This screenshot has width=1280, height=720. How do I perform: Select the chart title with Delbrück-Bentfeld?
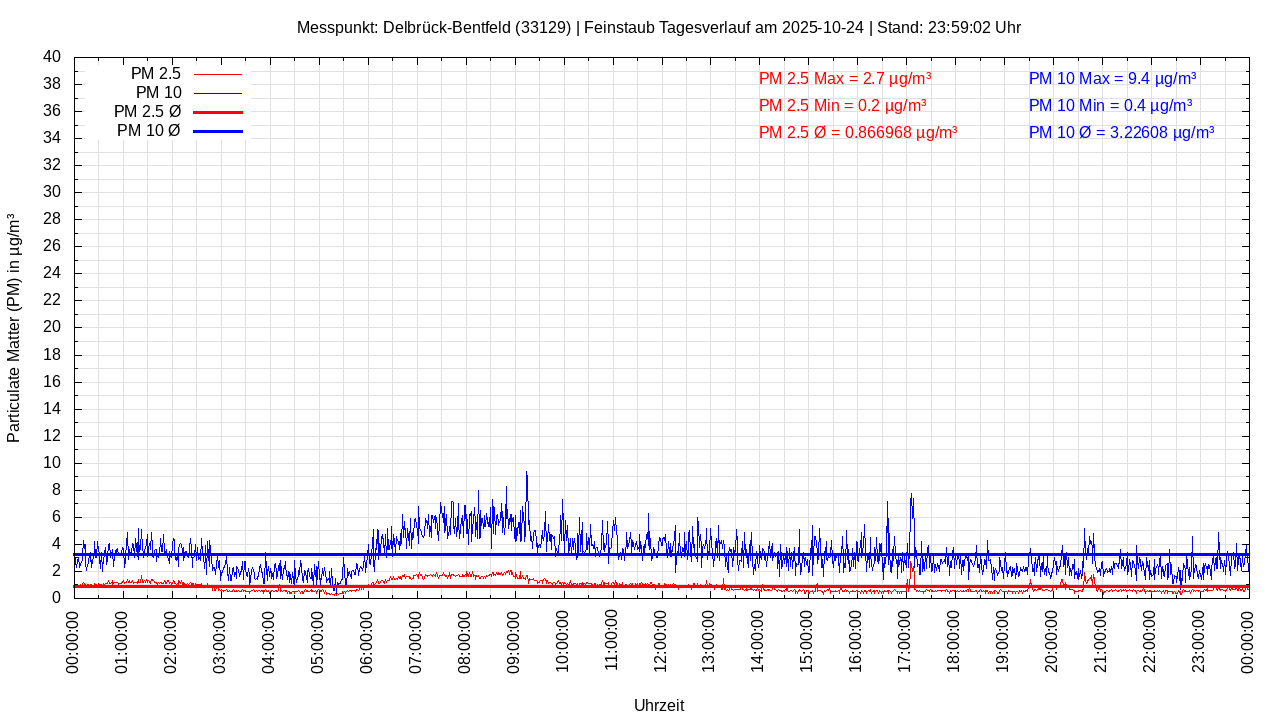point(658,27)
